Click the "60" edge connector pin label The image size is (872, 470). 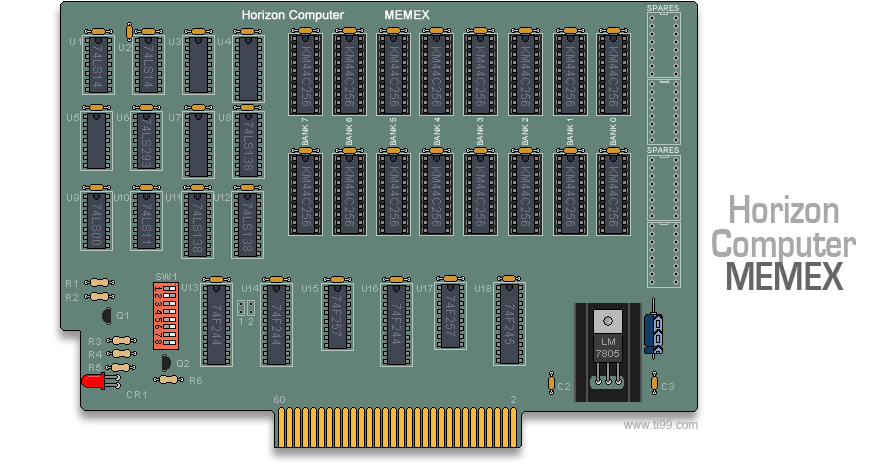click(279, 399)
